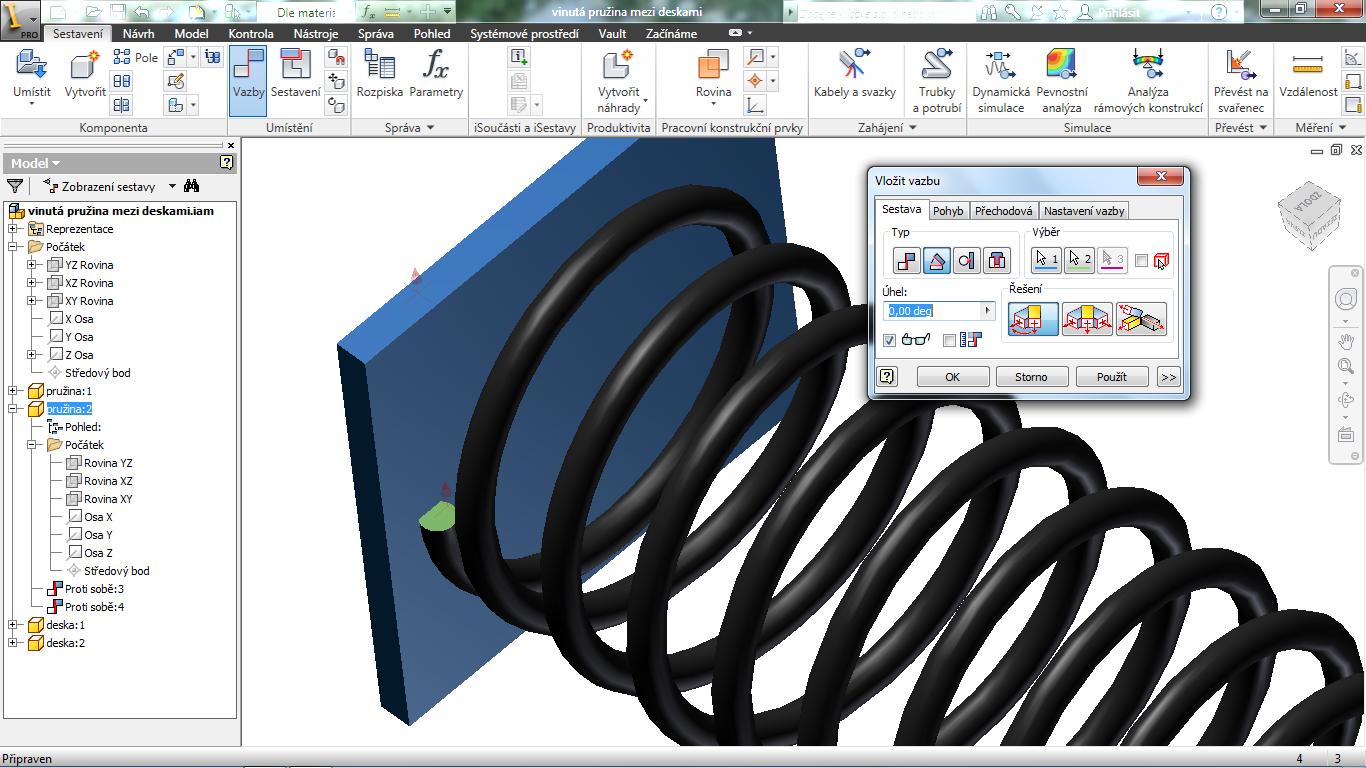Select the mate constraint type icon
Screen dimensions: 1366x768
907,261
